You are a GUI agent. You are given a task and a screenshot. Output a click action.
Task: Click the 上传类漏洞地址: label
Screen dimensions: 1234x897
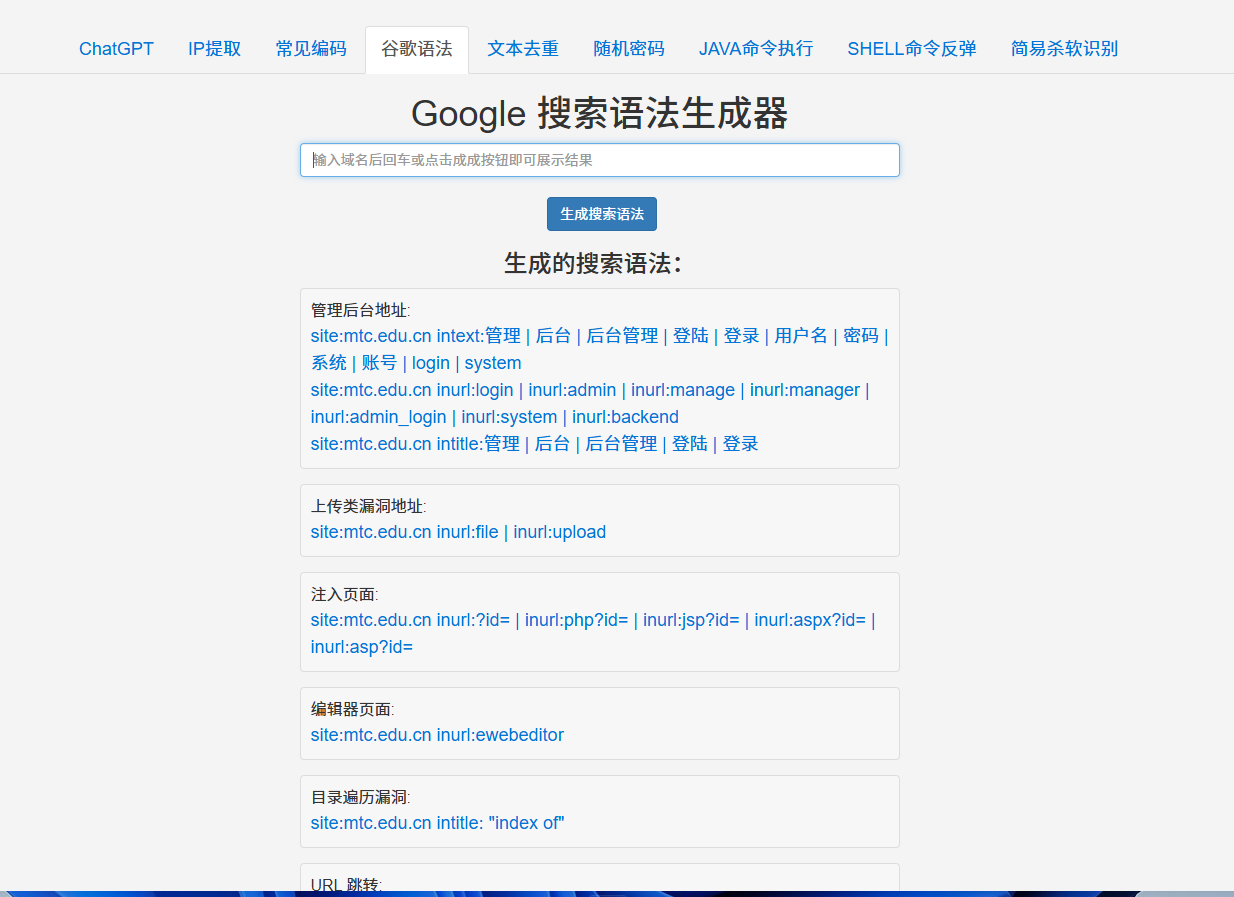coord(369,506)
